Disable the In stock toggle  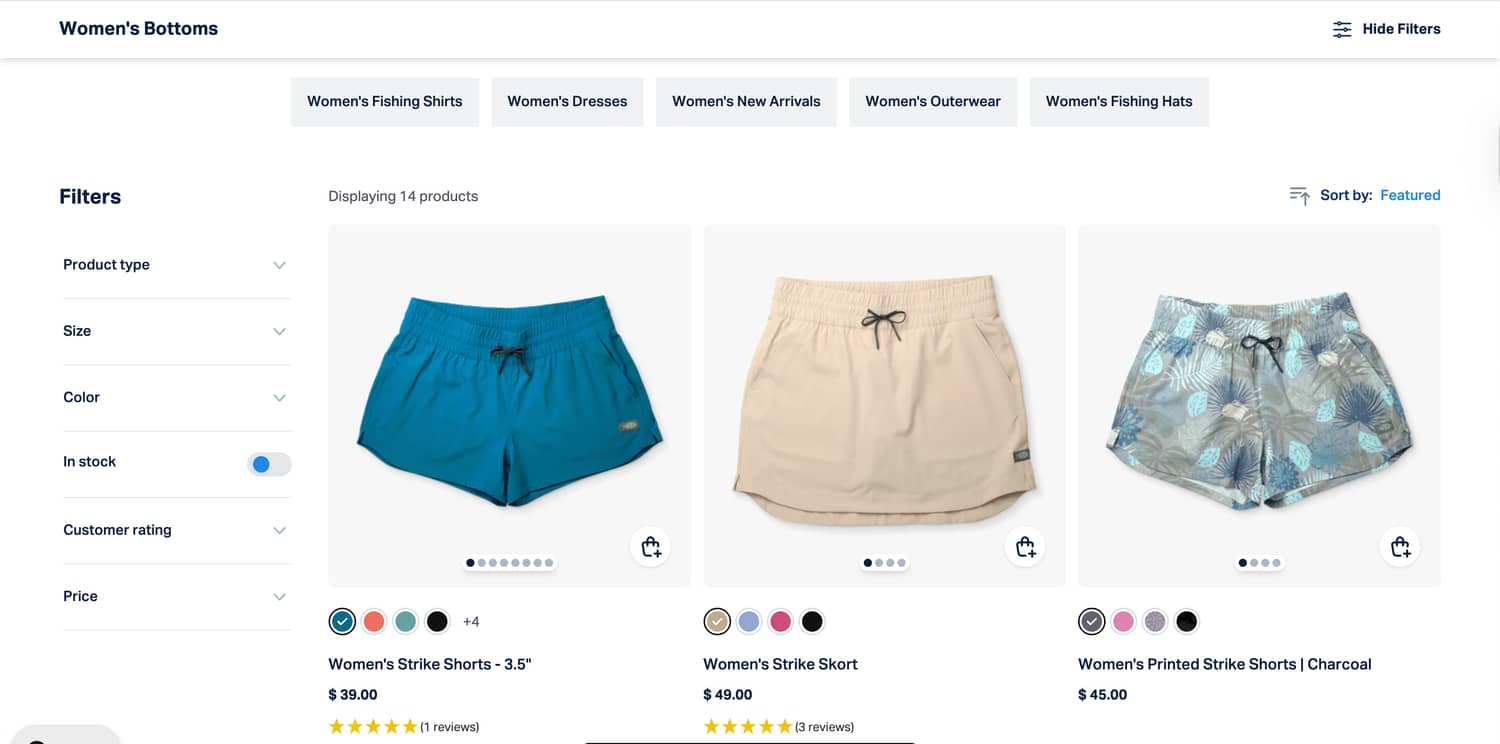click(269, 463)
